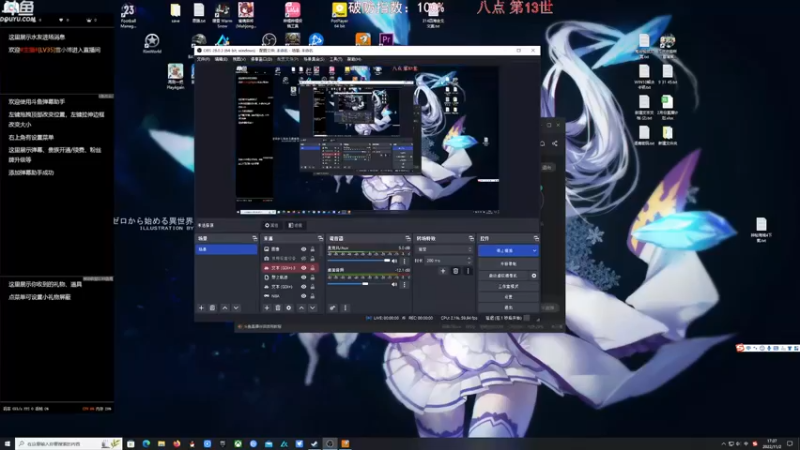Open Playagain desktop icon

tap(175, 77)
